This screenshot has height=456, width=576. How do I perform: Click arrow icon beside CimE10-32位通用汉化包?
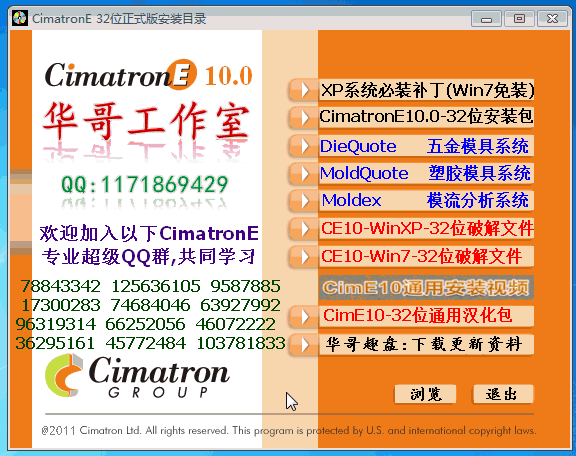(x=304, y=316)
